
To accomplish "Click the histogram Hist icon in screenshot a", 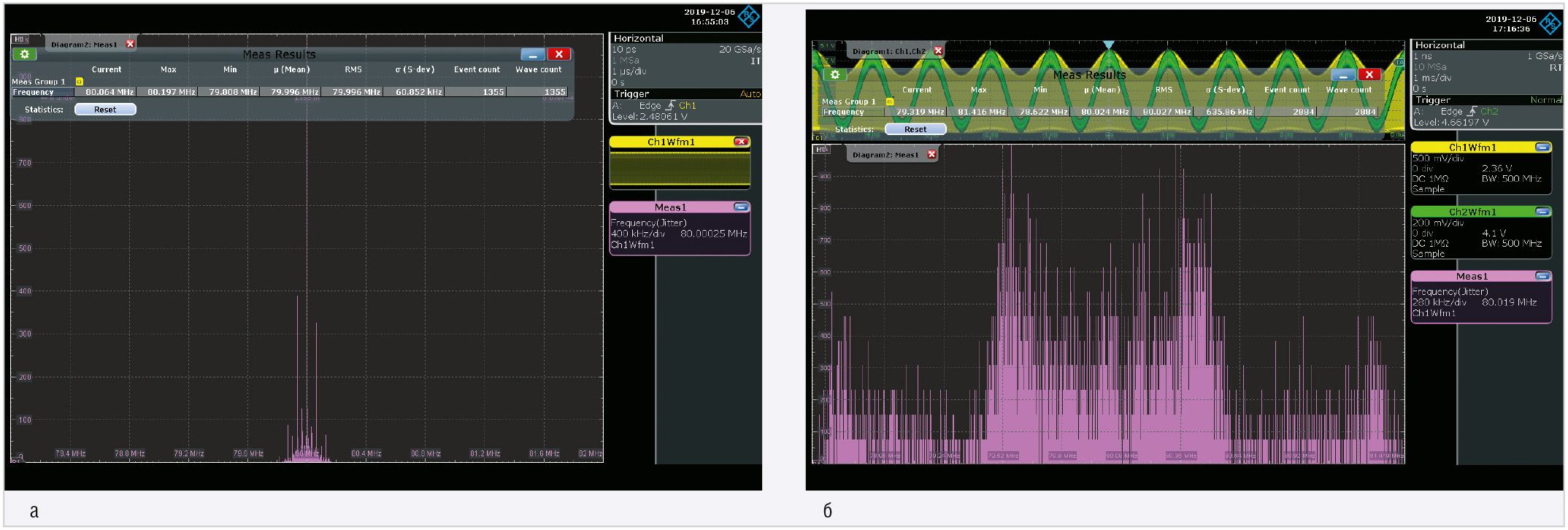I will 21,39.
